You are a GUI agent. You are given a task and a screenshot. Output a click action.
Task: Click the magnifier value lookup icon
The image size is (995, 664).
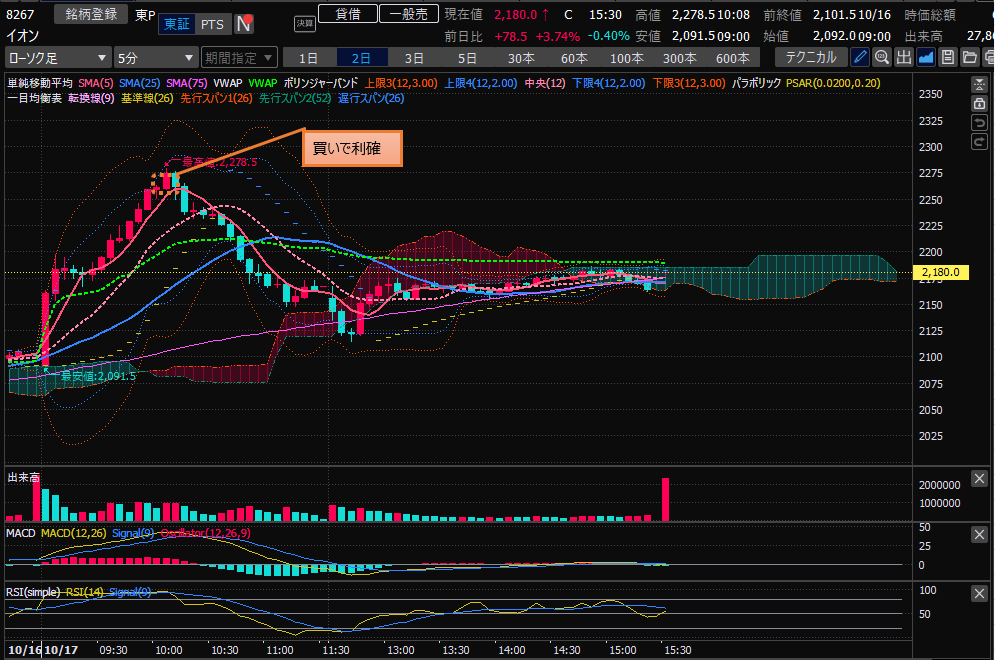[x=882, y=57]
